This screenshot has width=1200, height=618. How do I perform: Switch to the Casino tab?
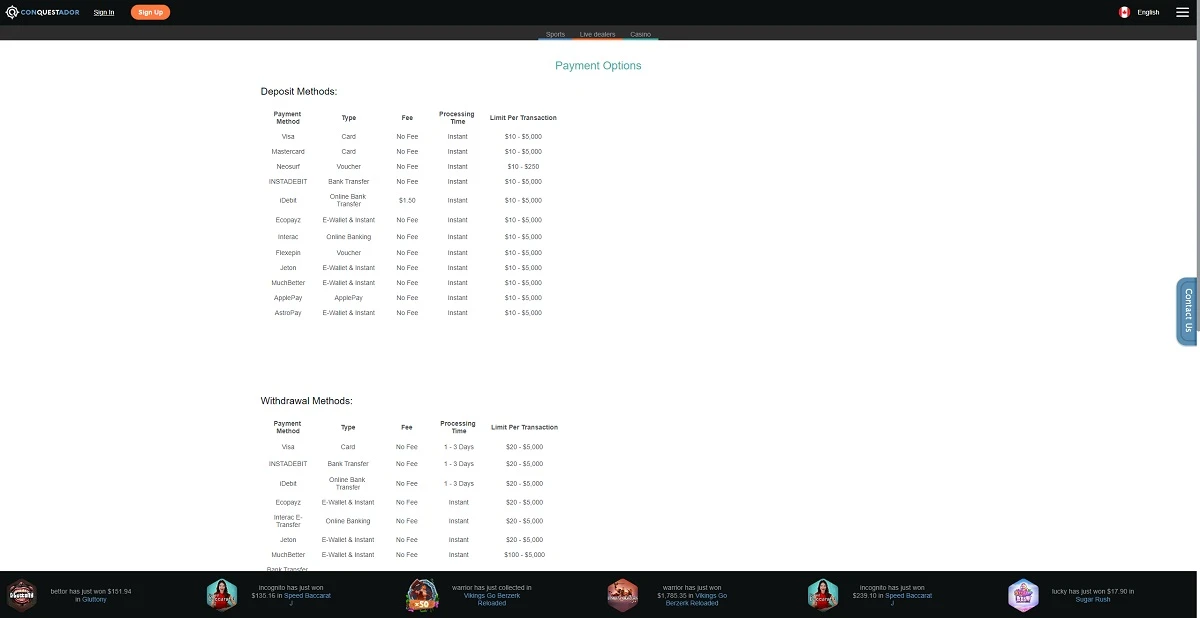640,34
